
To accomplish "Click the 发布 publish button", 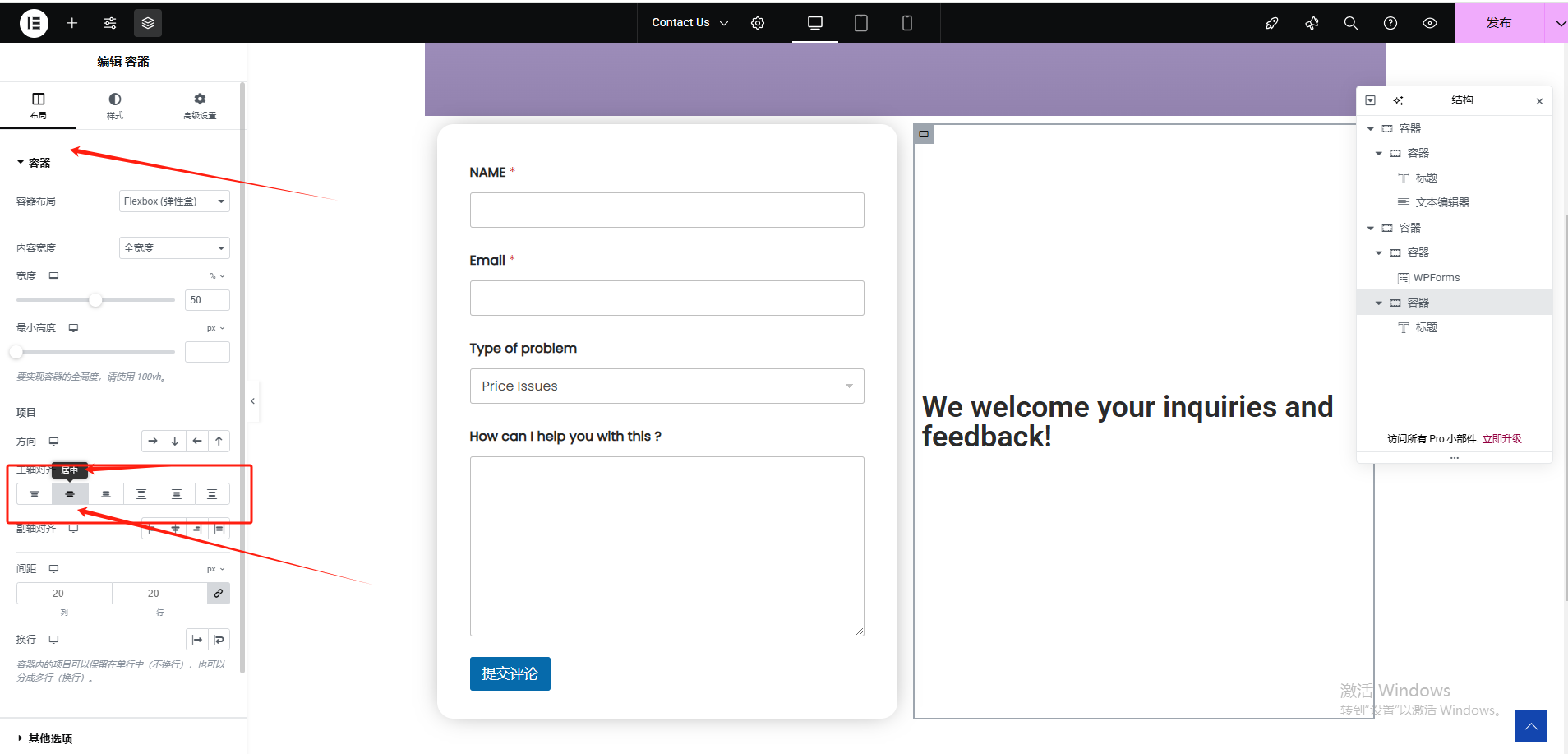I will click(x=1498, y=23).
